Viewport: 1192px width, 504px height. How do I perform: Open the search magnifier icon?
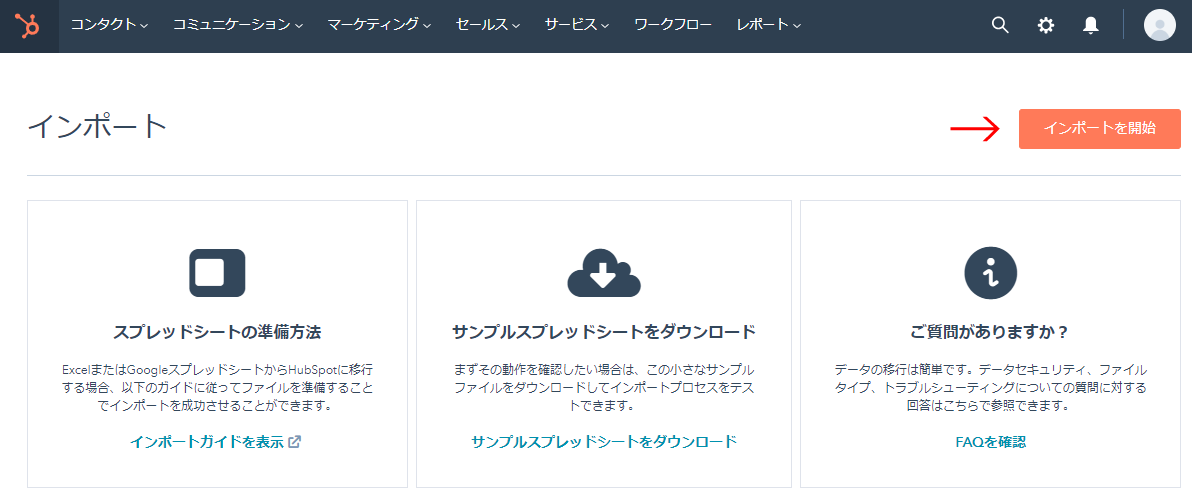1000,25
